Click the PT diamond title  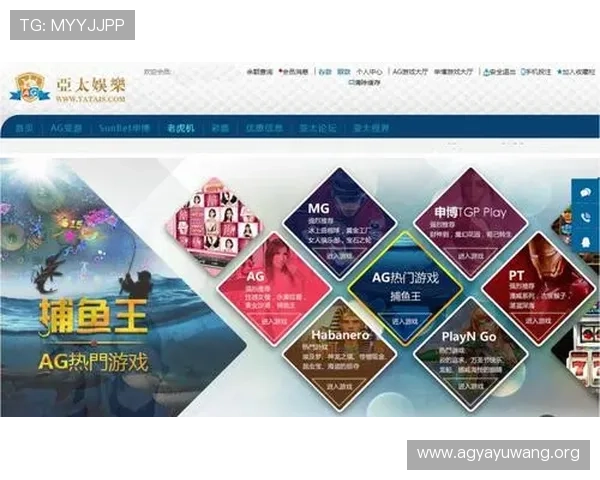516,275
